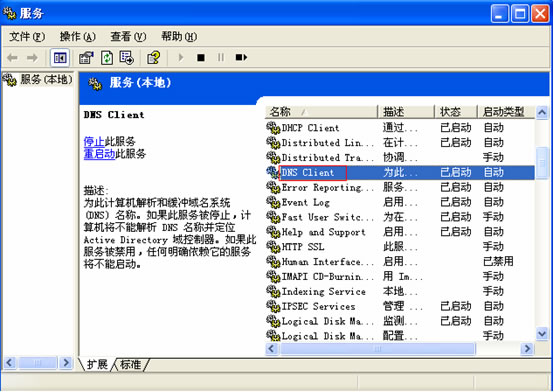Select the Human Interface... service row
The height and width of the screenshot is (392, 554).
tap(400, 262)
